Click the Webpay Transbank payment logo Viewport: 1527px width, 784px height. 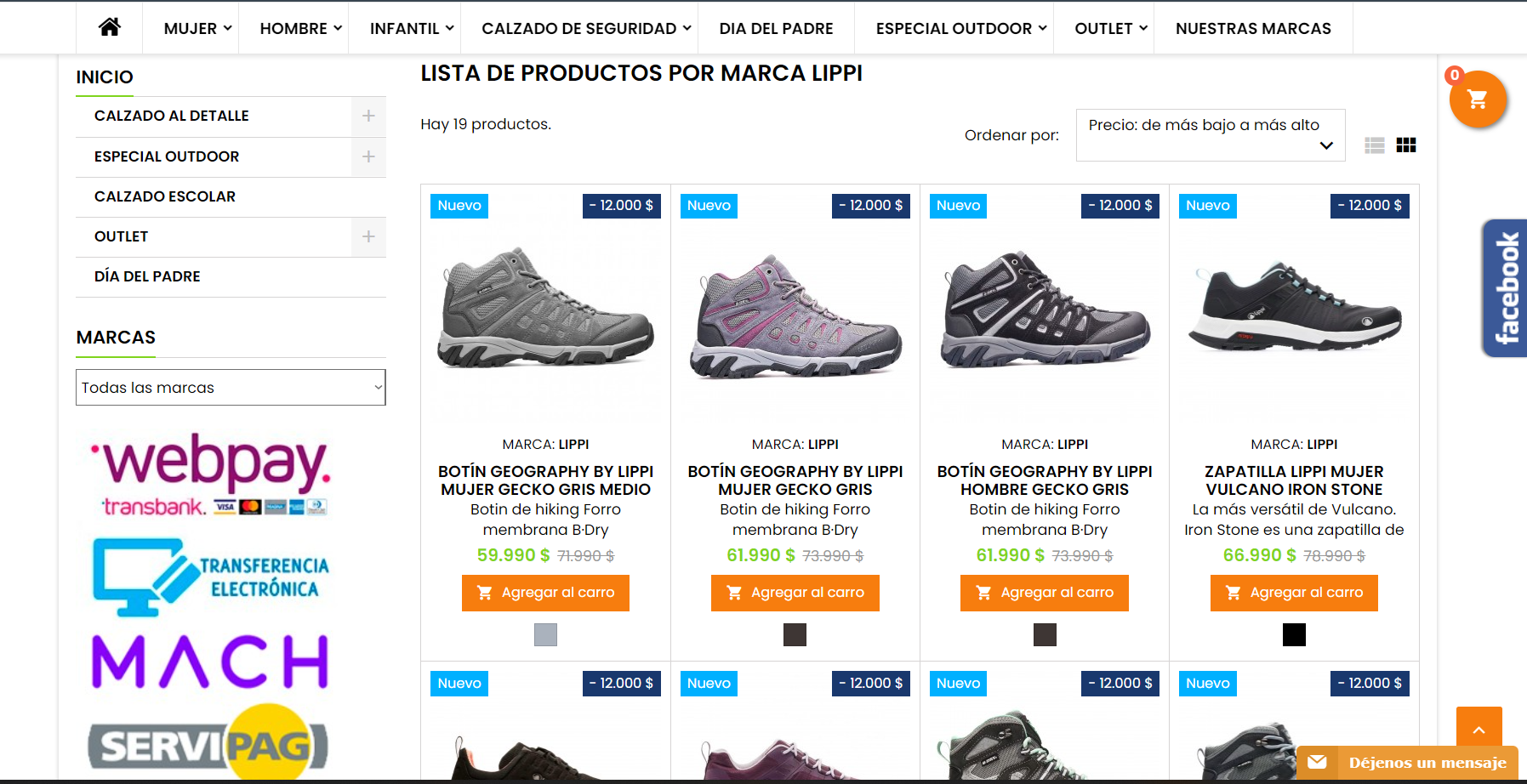tap(210, 475)
